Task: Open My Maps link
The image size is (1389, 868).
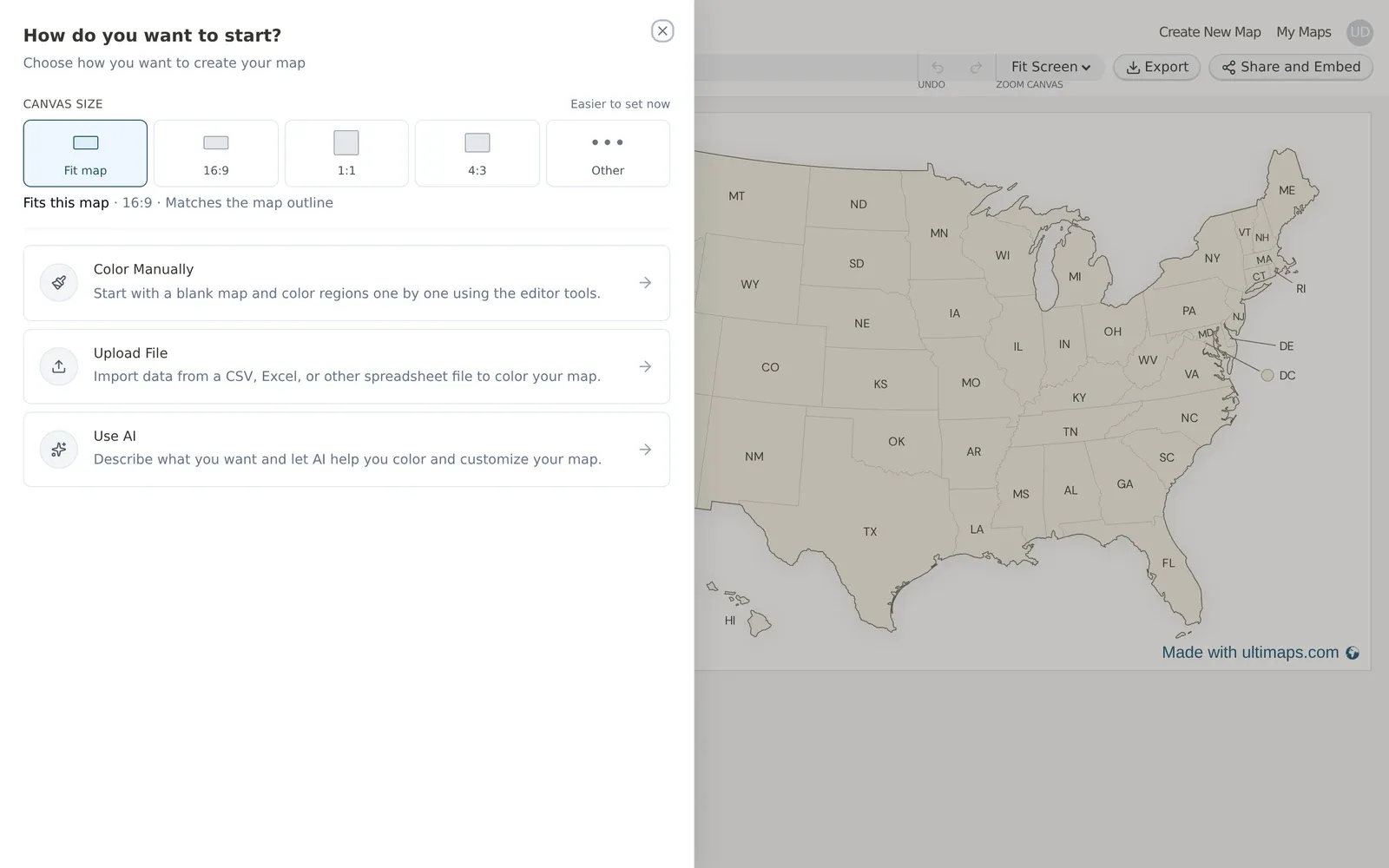Action: (1303, 32)
